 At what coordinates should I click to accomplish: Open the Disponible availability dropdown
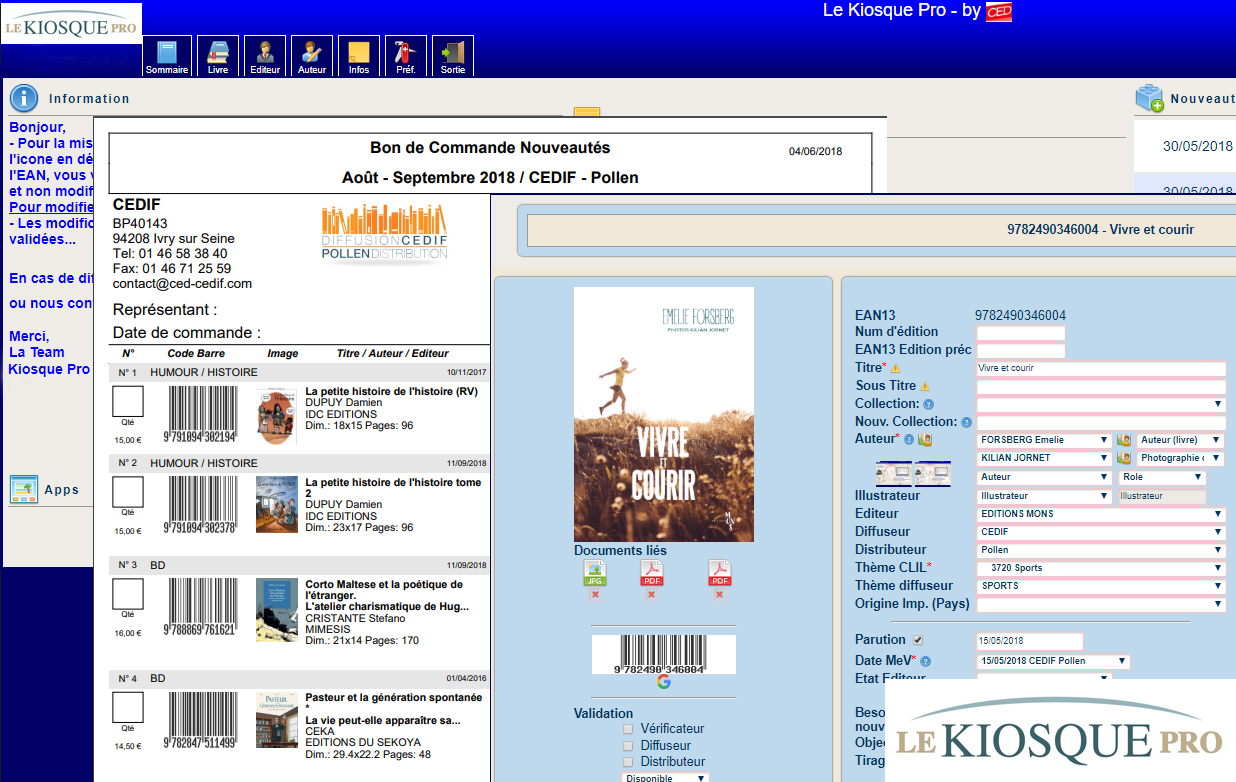[x=666, y=777]
